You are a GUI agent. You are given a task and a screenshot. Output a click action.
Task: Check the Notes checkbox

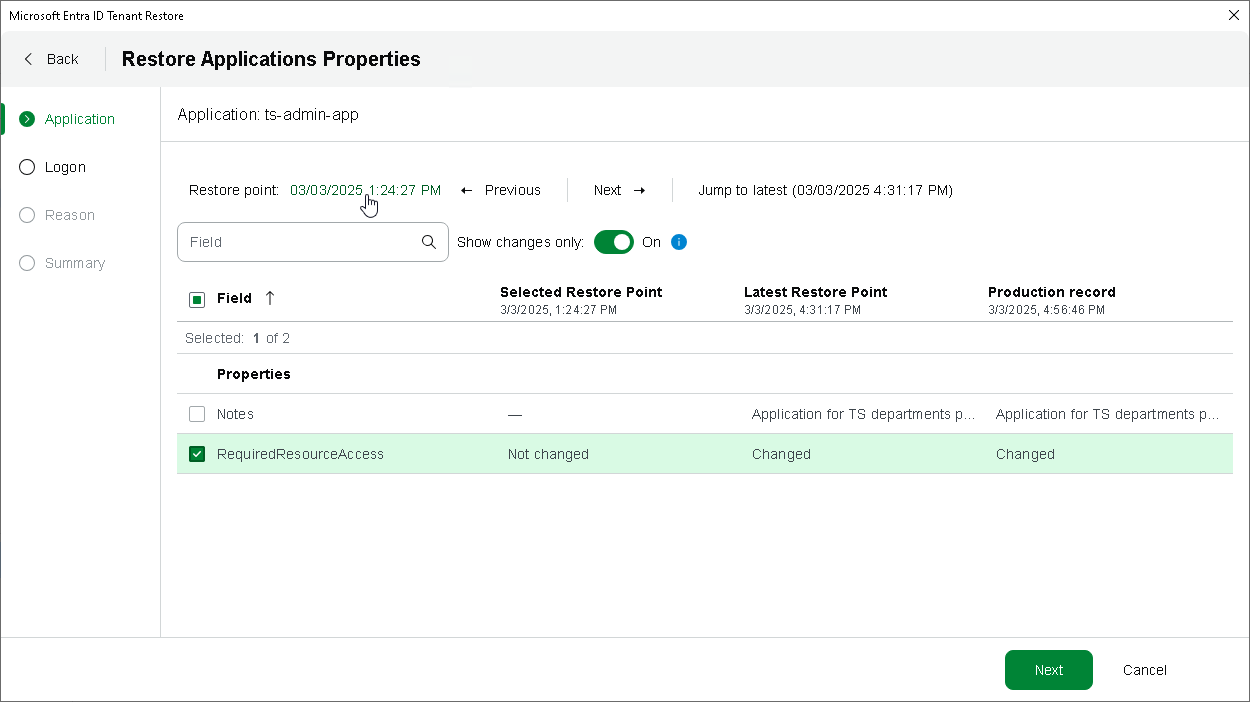tap(197, 414)
